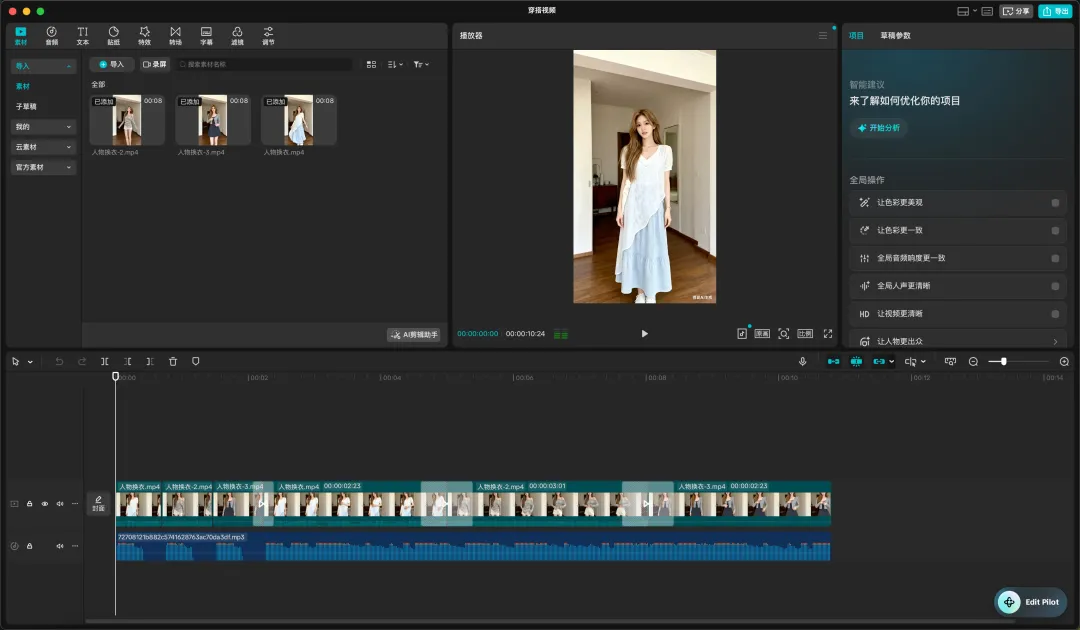Open the 滤镜 (Filters) panel icon

[x=237, y=35]
